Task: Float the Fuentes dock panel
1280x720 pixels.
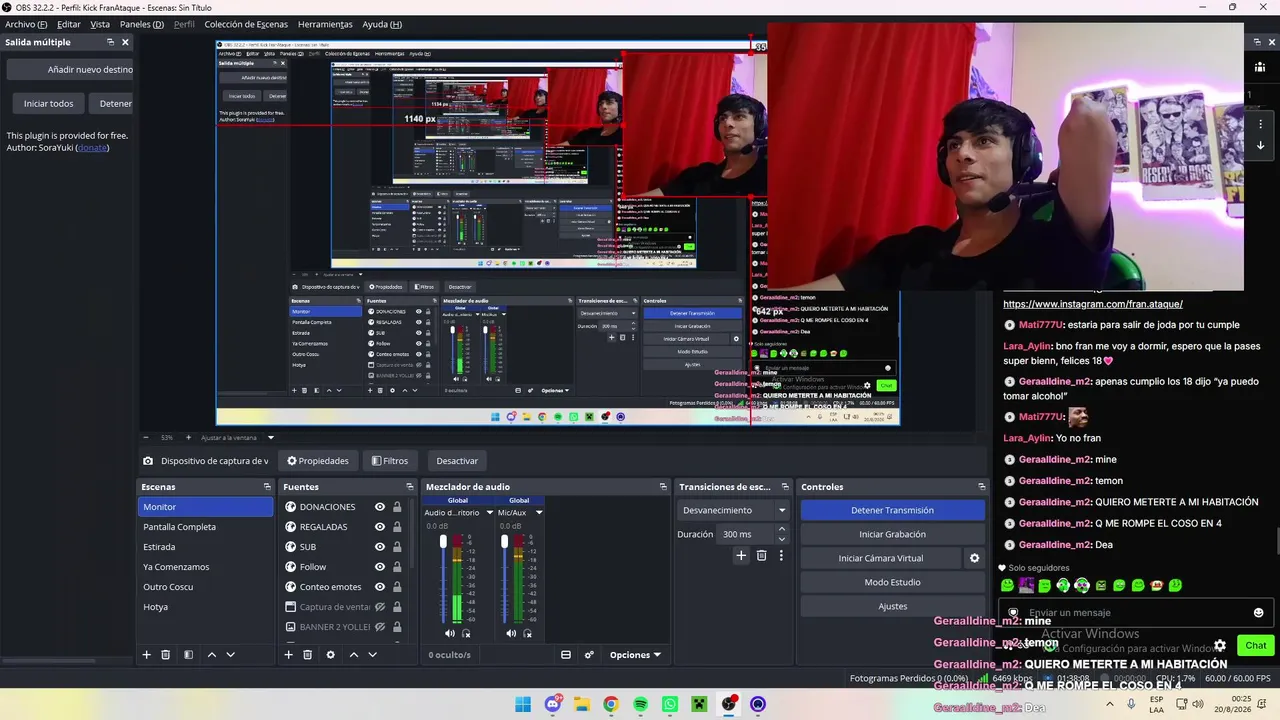Action: point(409,487)
